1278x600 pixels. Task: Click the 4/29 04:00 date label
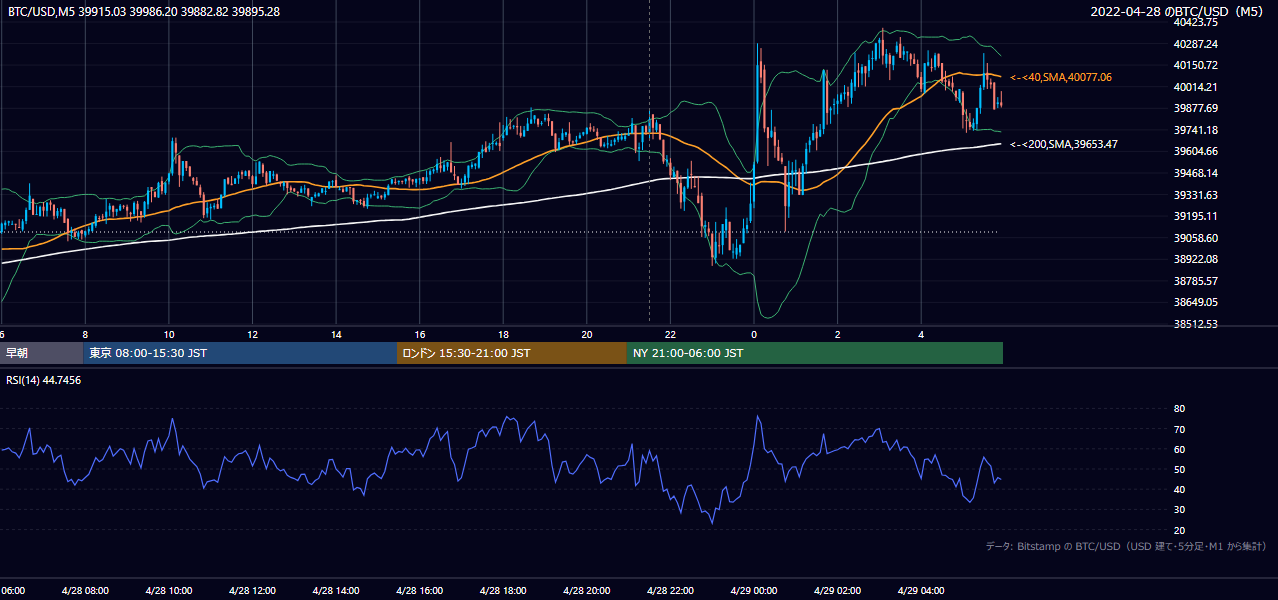click(920, 591)
